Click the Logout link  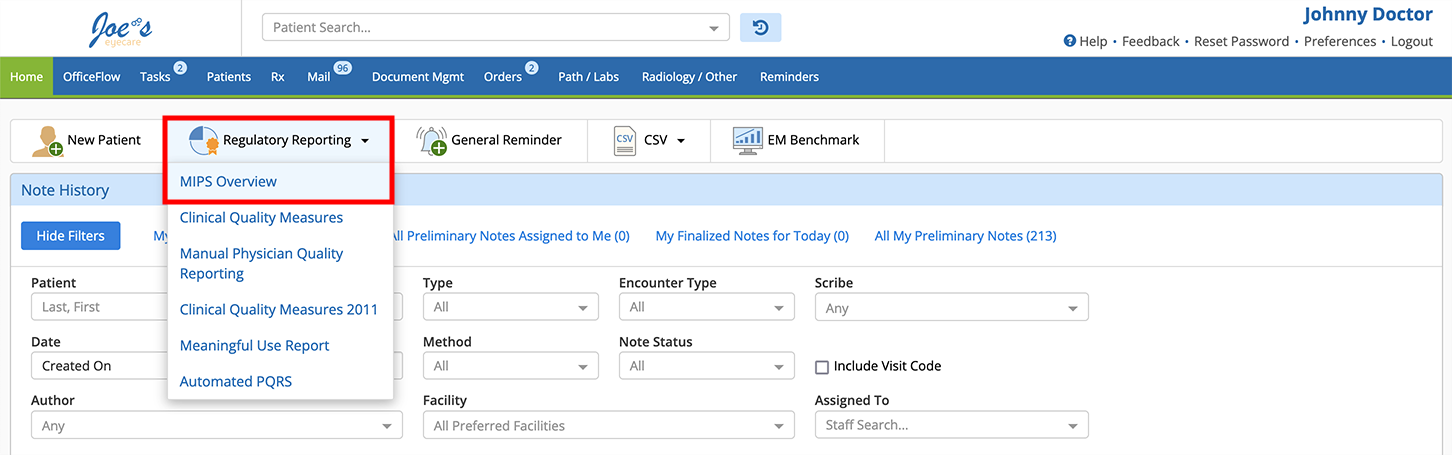pos(1411,42)
